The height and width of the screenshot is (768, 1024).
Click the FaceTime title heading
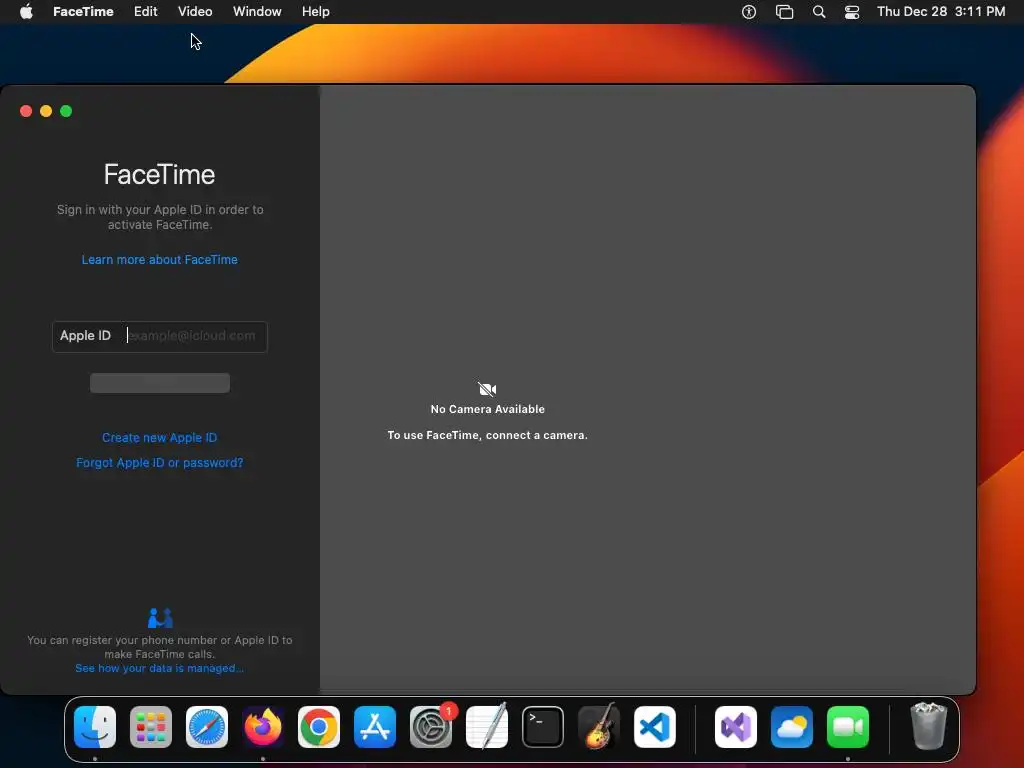159,174
